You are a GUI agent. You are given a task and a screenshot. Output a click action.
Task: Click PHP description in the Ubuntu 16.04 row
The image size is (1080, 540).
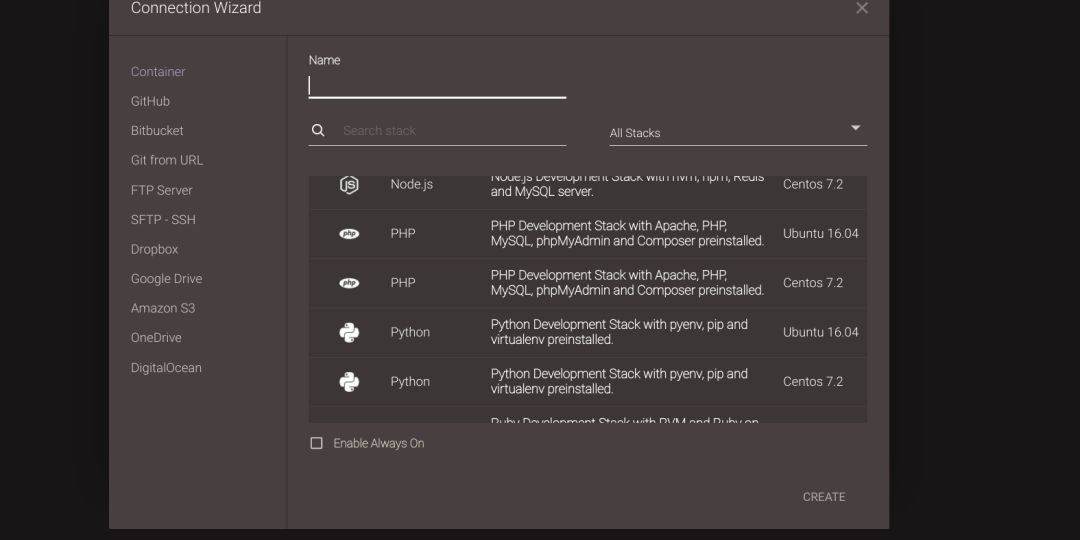coord(627,233)
